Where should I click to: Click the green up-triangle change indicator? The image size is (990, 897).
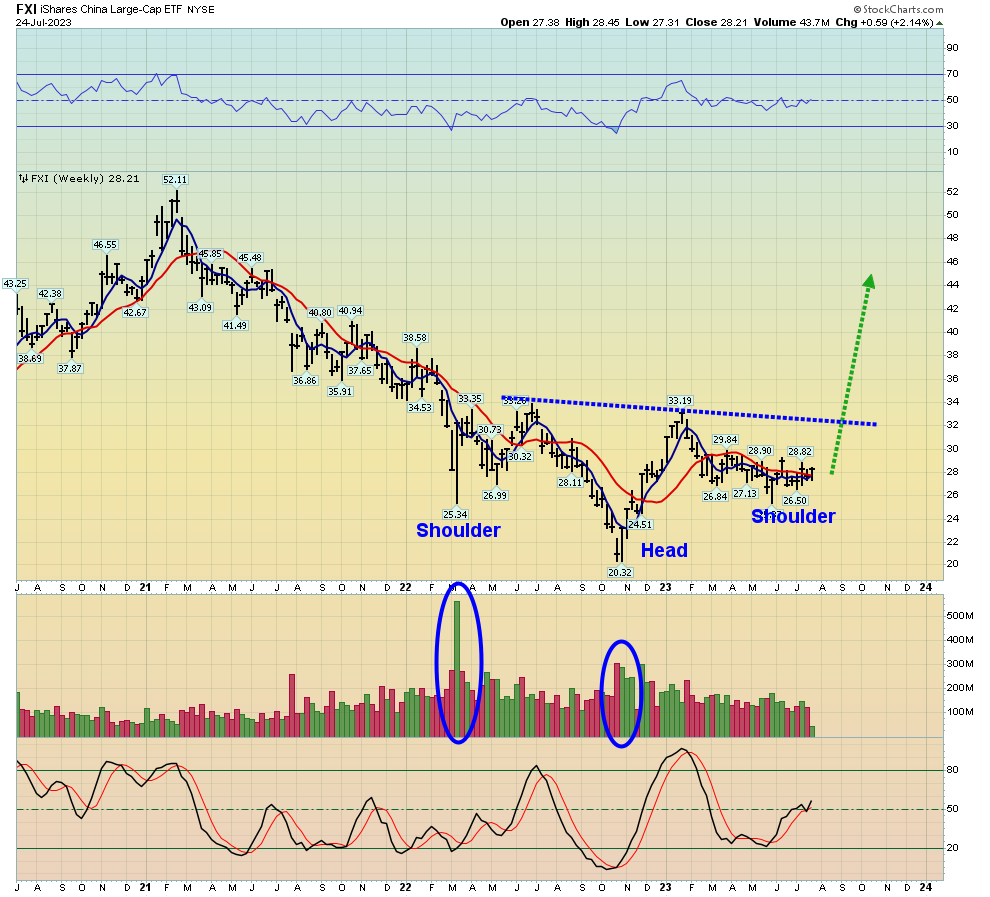939,23
